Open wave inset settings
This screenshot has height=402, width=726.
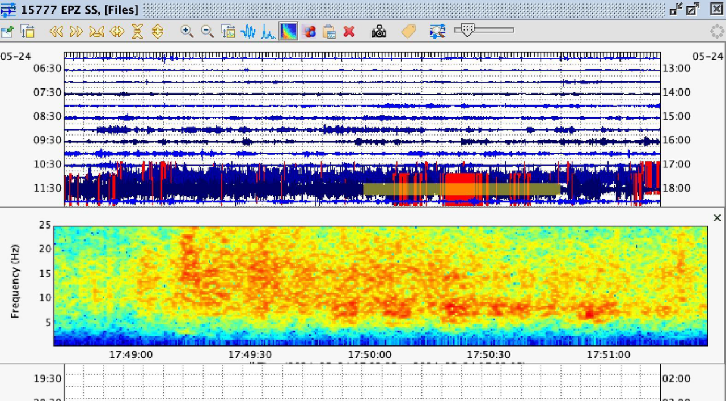[x=228, y=31]
